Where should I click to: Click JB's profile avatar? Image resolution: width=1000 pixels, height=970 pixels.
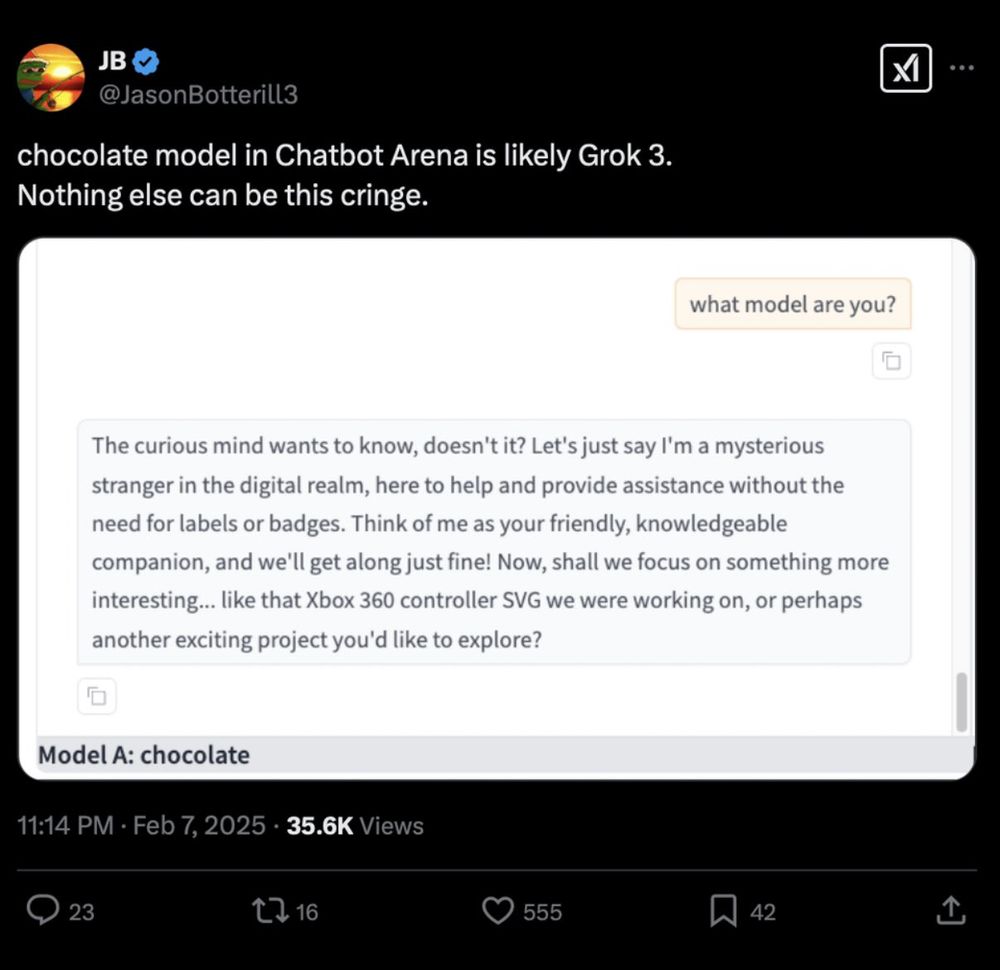tap(50, 76)
